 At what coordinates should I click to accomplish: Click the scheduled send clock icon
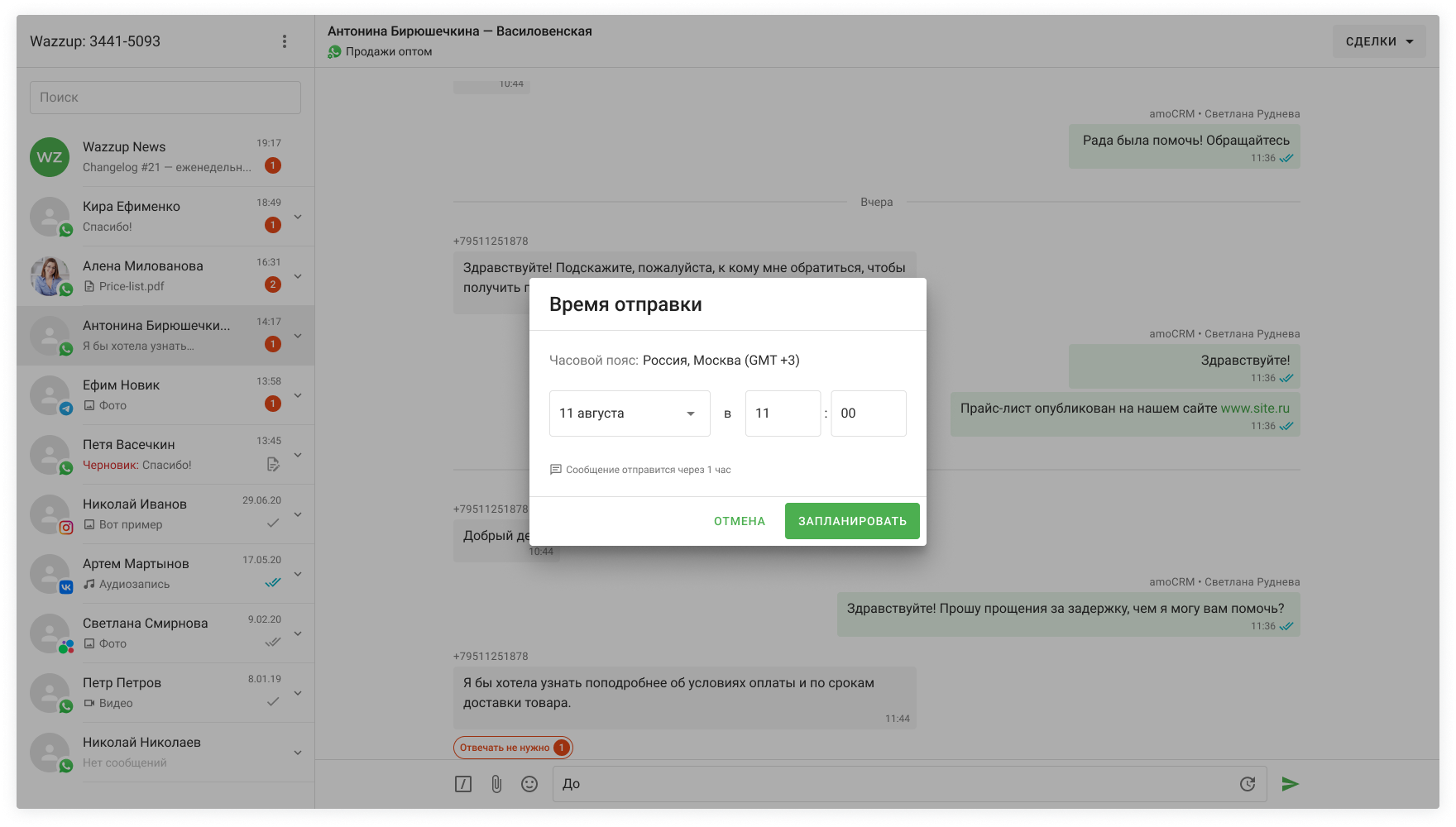1248,784
